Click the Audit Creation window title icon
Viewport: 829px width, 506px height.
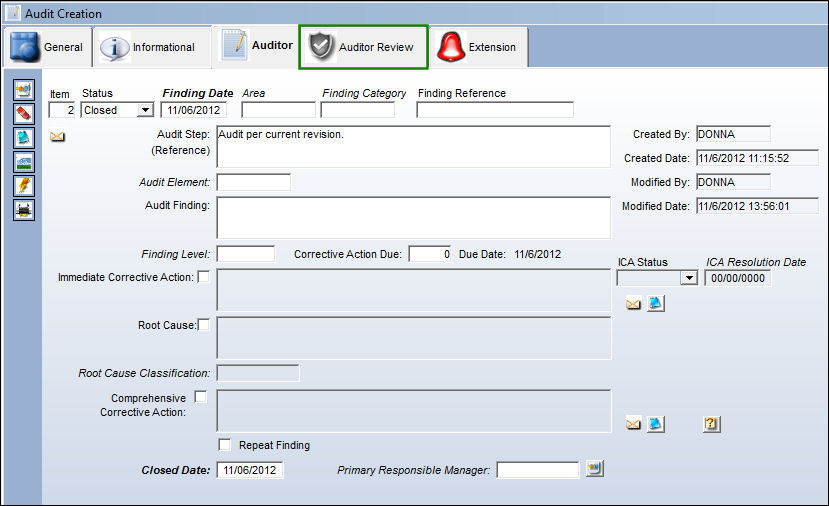tap(13, 13)
